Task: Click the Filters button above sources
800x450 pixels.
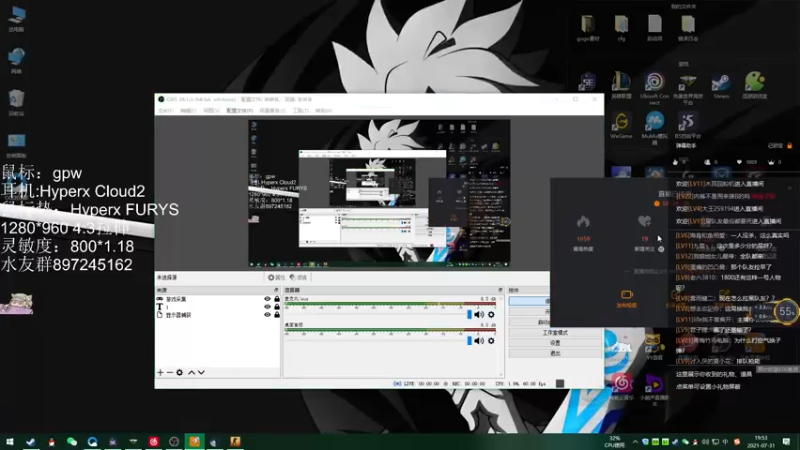Action: [298, 278]
